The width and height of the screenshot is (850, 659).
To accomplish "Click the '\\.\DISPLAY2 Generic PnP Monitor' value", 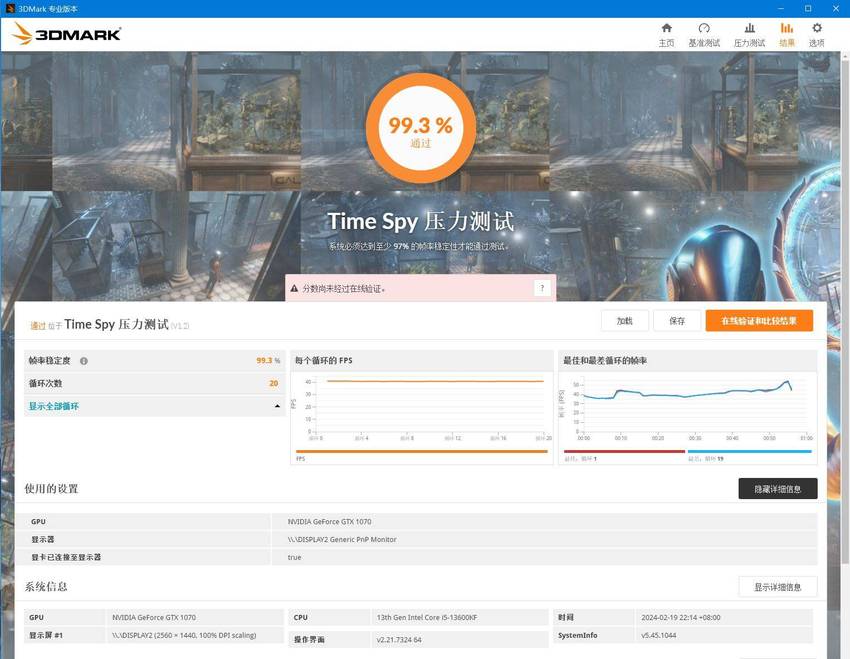I will pyautogui.click(x=342, y=539).
